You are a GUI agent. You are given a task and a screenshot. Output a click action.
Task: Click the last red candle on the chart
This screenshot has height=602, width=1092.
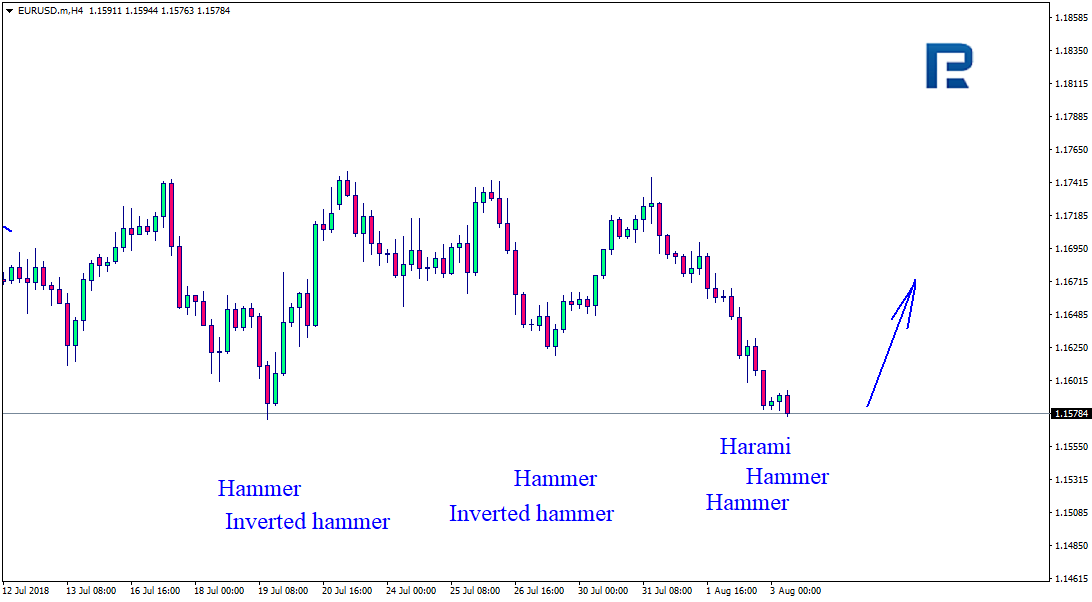788,404
